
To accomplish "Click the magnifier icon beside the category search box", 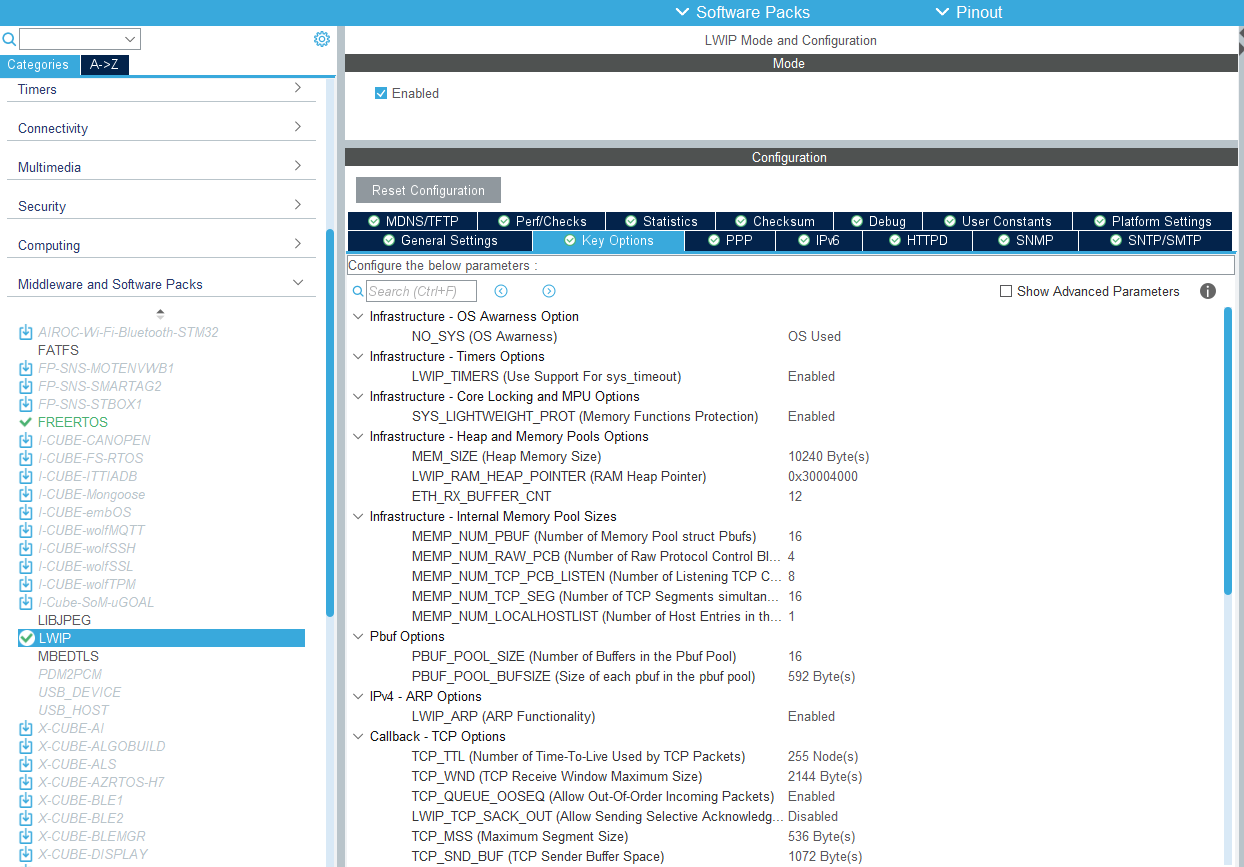I will tap(9, 39).
